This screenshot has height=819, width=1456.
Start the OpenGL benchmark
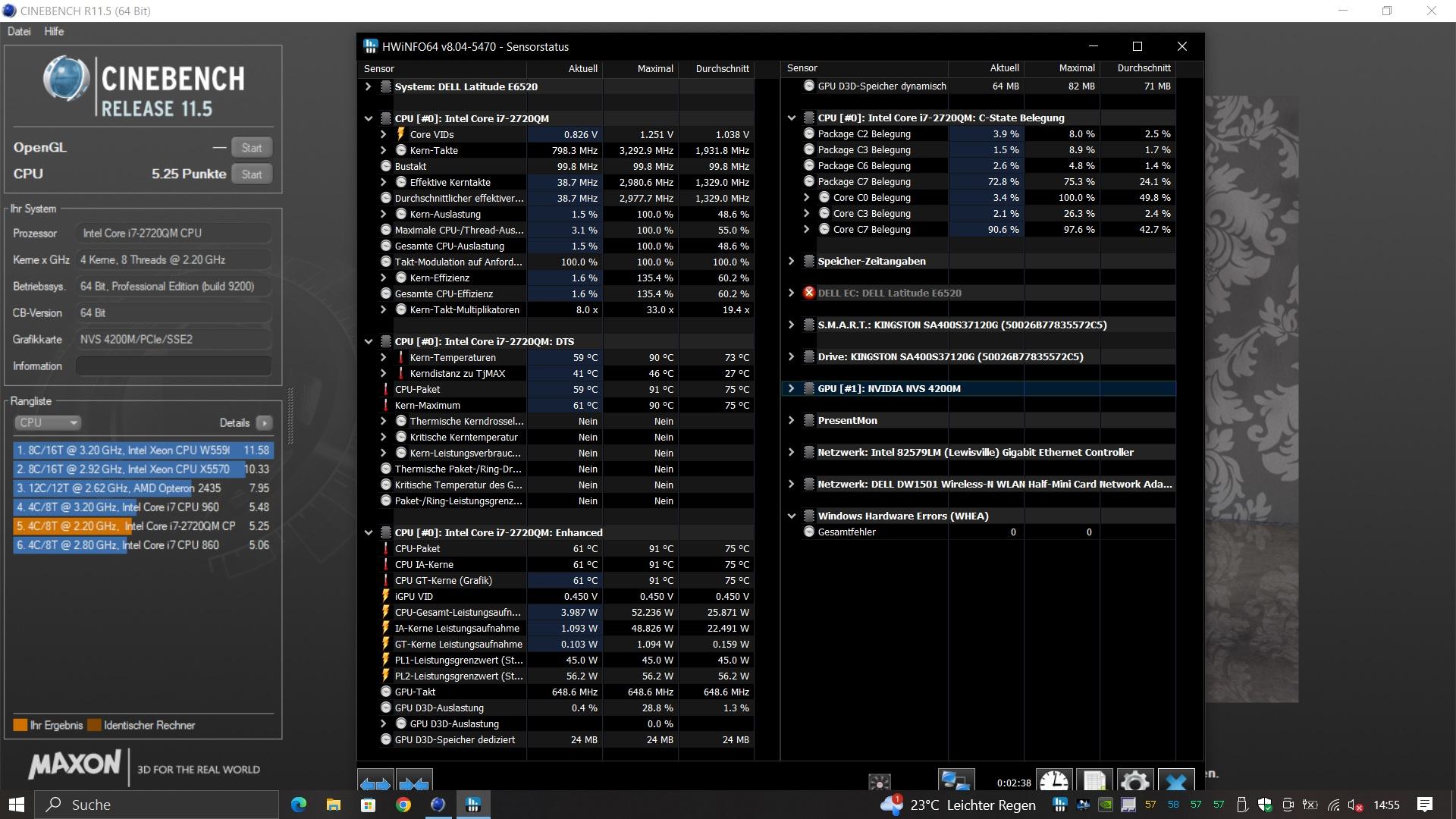coord(252,147)
